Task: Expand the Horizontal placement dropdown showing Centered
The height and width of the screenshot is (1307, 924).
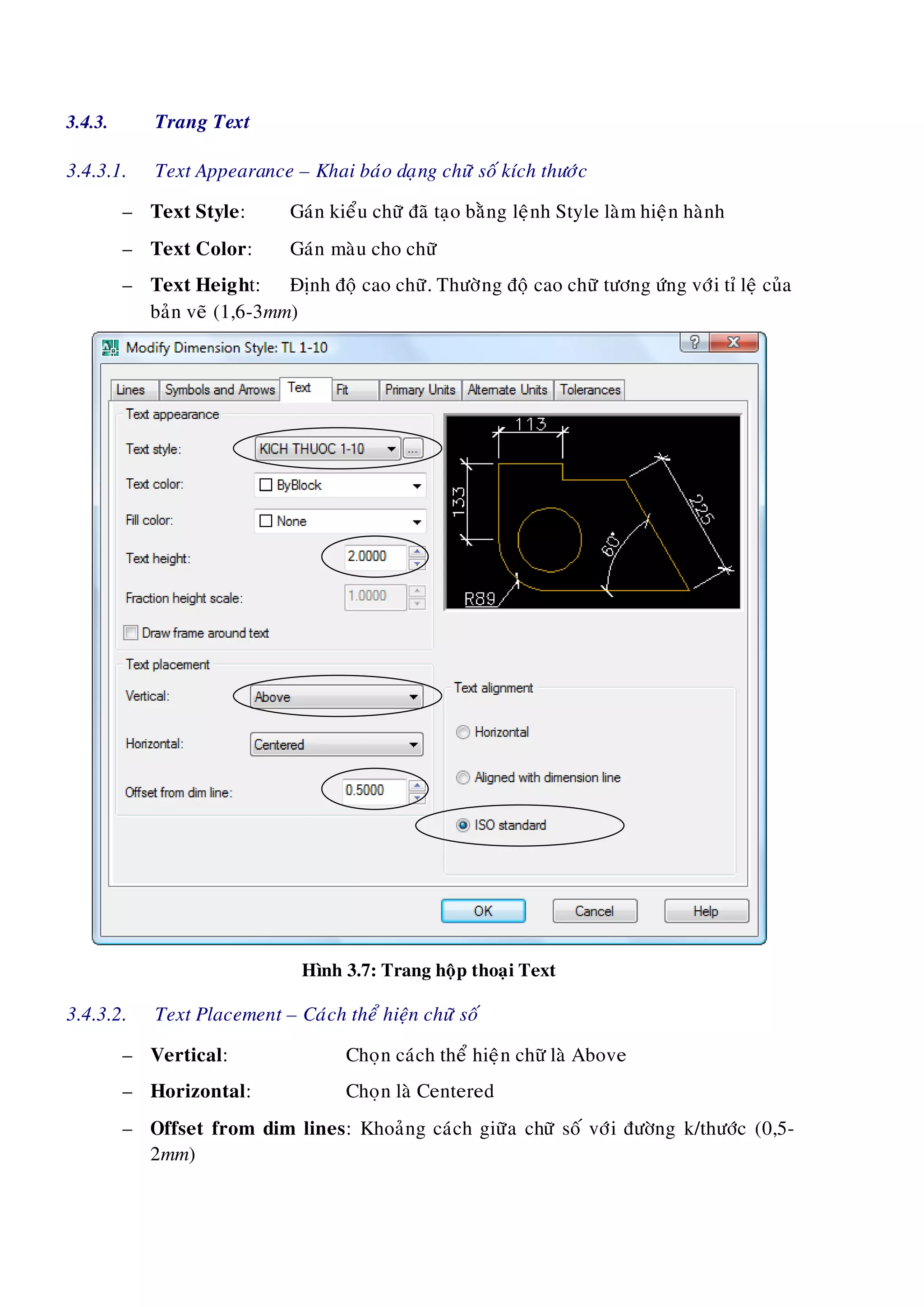Action: tap(336, 745)
